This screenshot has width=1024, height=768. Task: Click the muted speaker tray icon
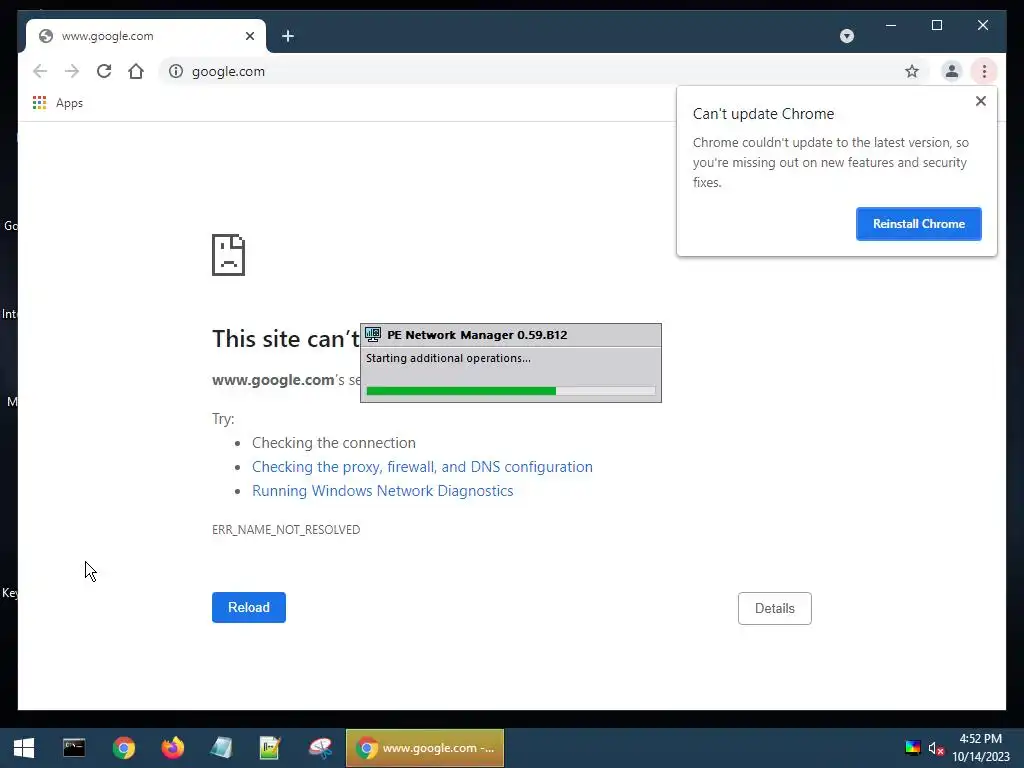[x=936, y=748]
